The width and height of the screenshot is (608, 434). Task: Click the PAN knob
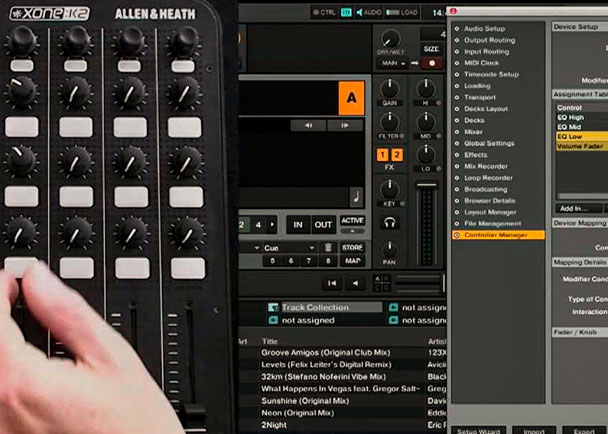coord(389,249)
